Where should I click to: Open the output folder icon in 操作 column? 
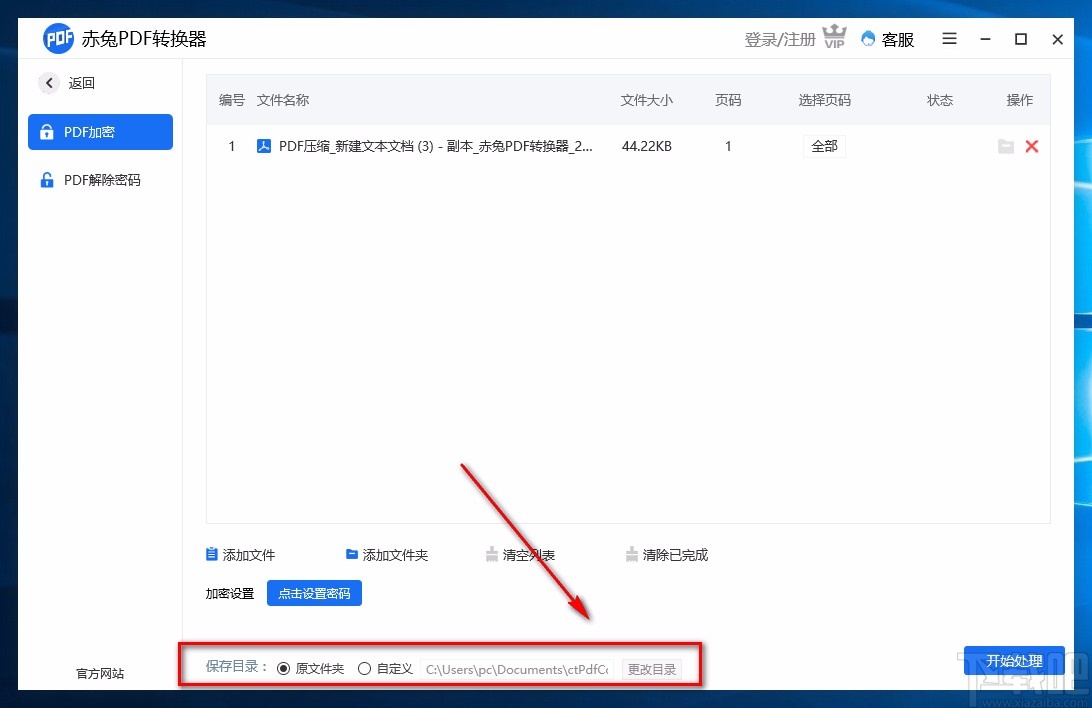pos(1006,146)
